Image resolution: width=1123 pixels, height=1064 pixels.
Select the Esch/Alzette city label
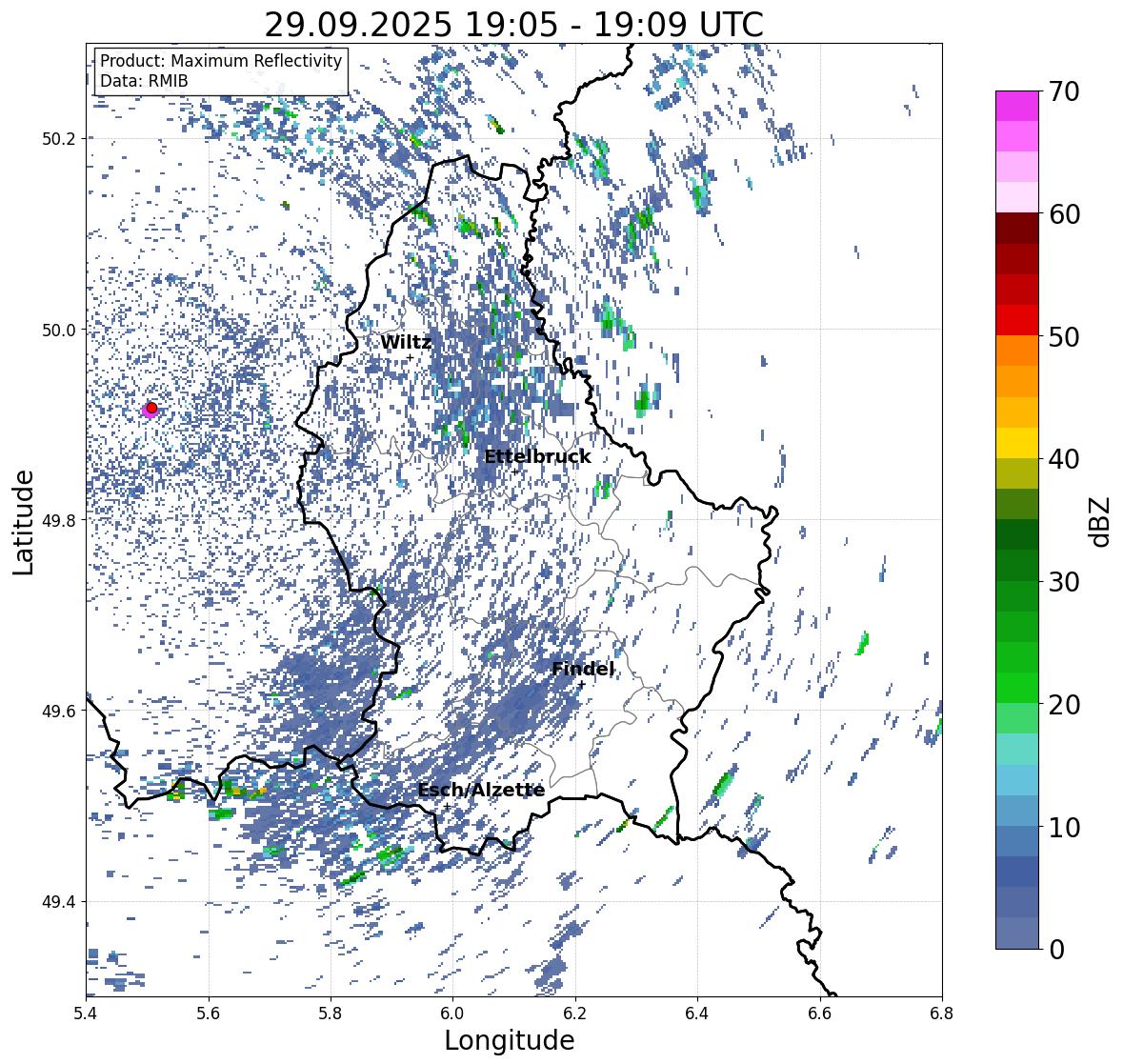(x=481, y=790)
